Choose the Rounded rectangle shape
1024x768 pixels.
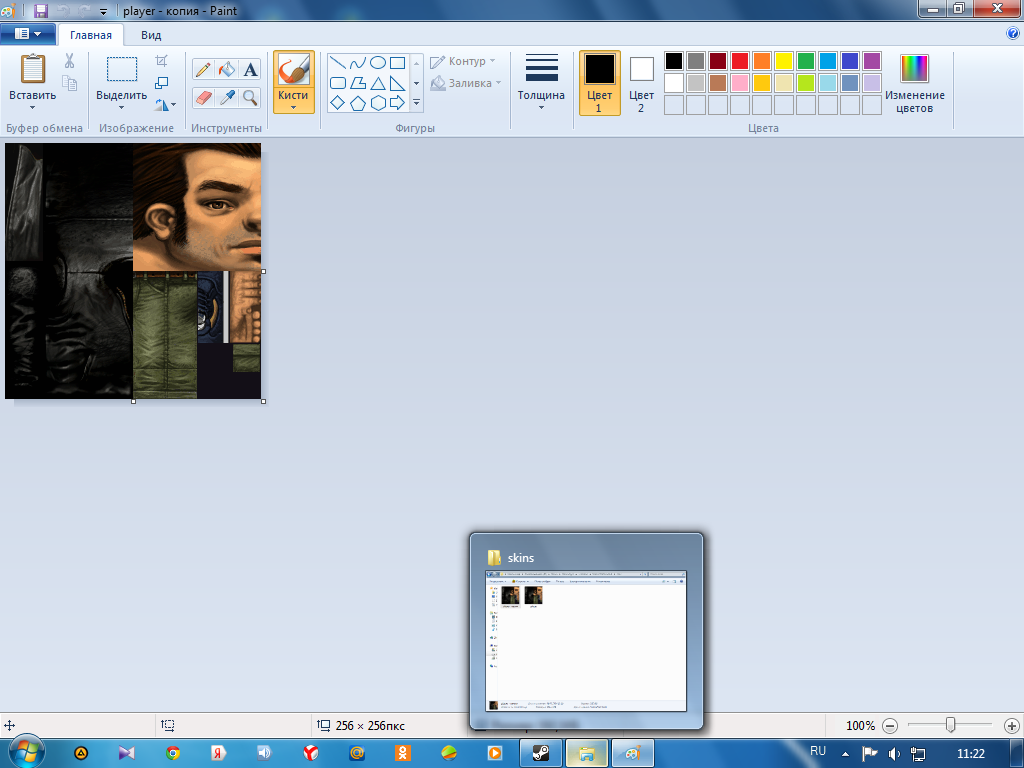338,83
